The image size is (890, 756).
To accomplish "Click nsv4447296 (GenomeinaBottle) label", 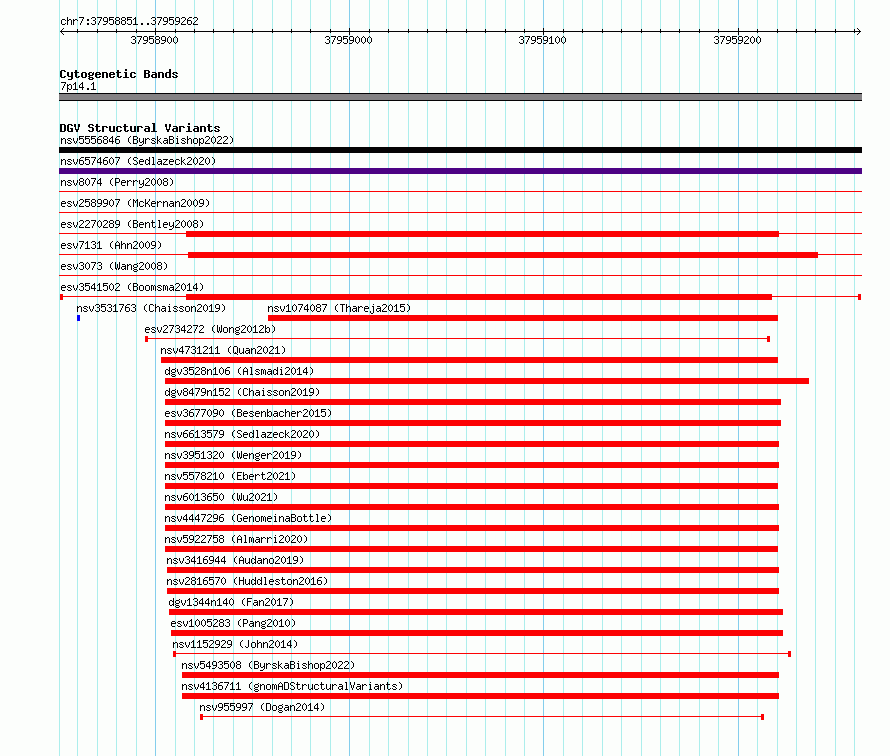I will 248,518.
